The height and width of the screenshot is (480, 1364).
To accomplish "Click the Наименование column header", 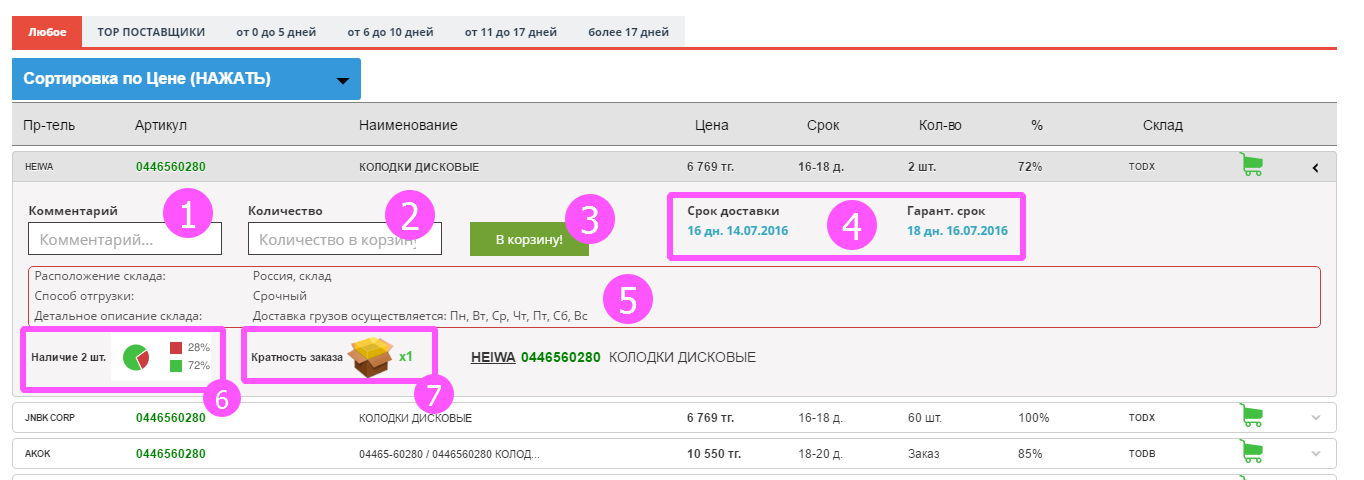I will click(x=408, y=125).
